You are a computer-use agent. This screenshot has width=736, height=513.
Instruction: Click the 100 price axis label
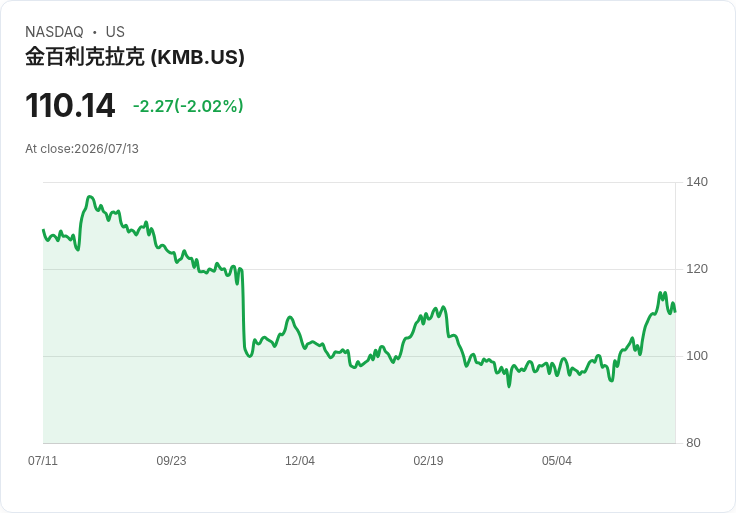tap(697, 356)
